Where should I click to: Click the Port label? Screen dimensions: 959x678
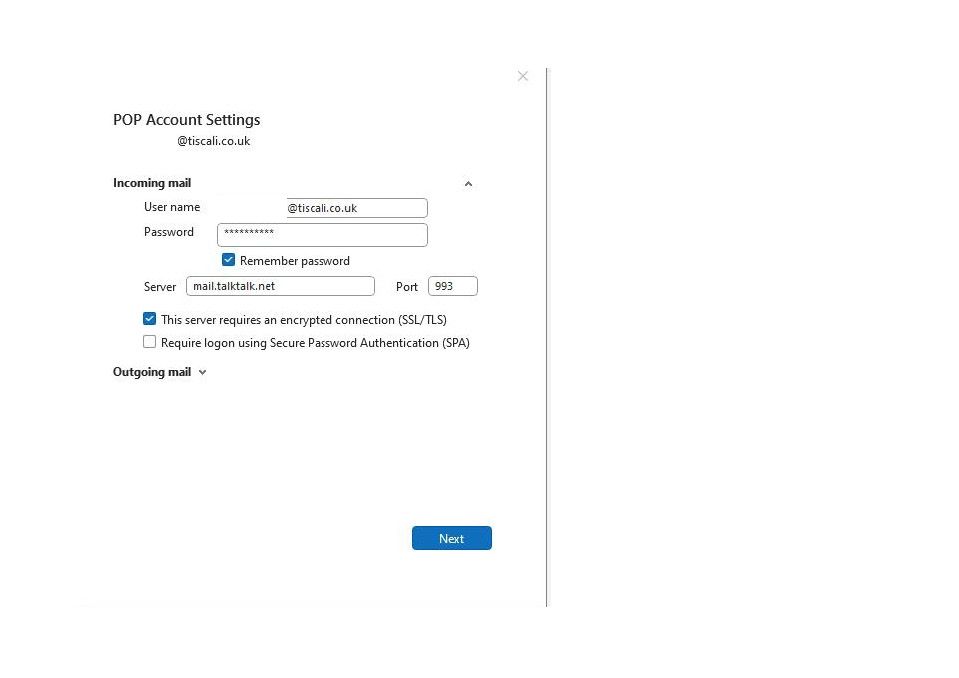(x=406, y=287)
